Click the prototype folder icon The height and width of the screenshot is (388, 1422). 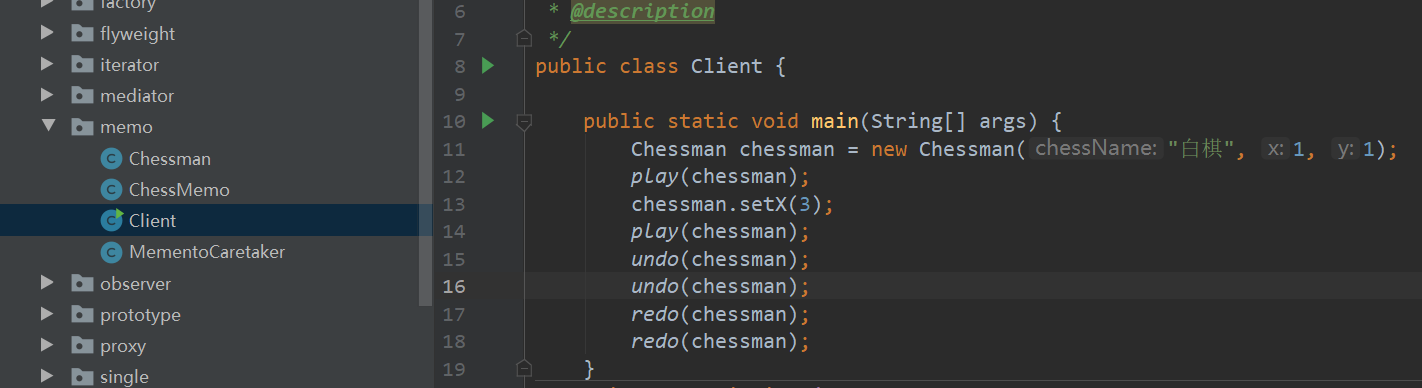tap(82, 314)
